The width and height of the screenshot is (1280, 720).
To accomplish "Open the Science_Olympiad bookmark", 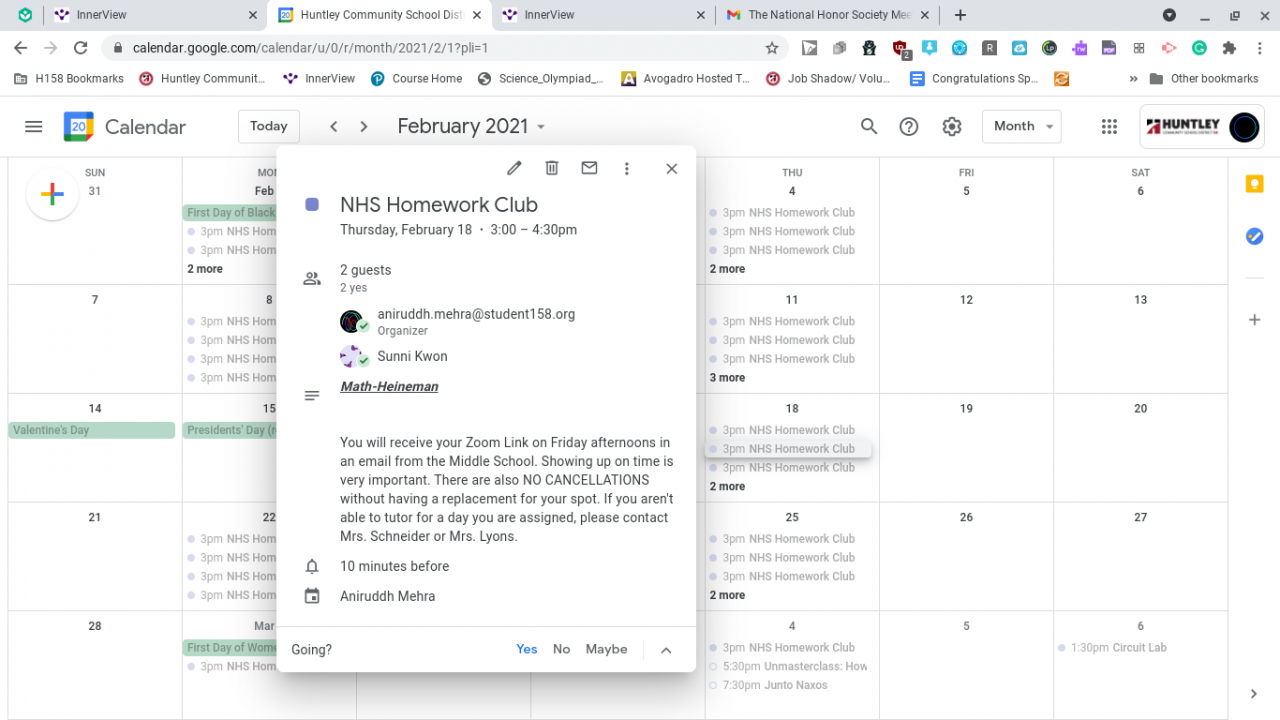I will 541,79.
